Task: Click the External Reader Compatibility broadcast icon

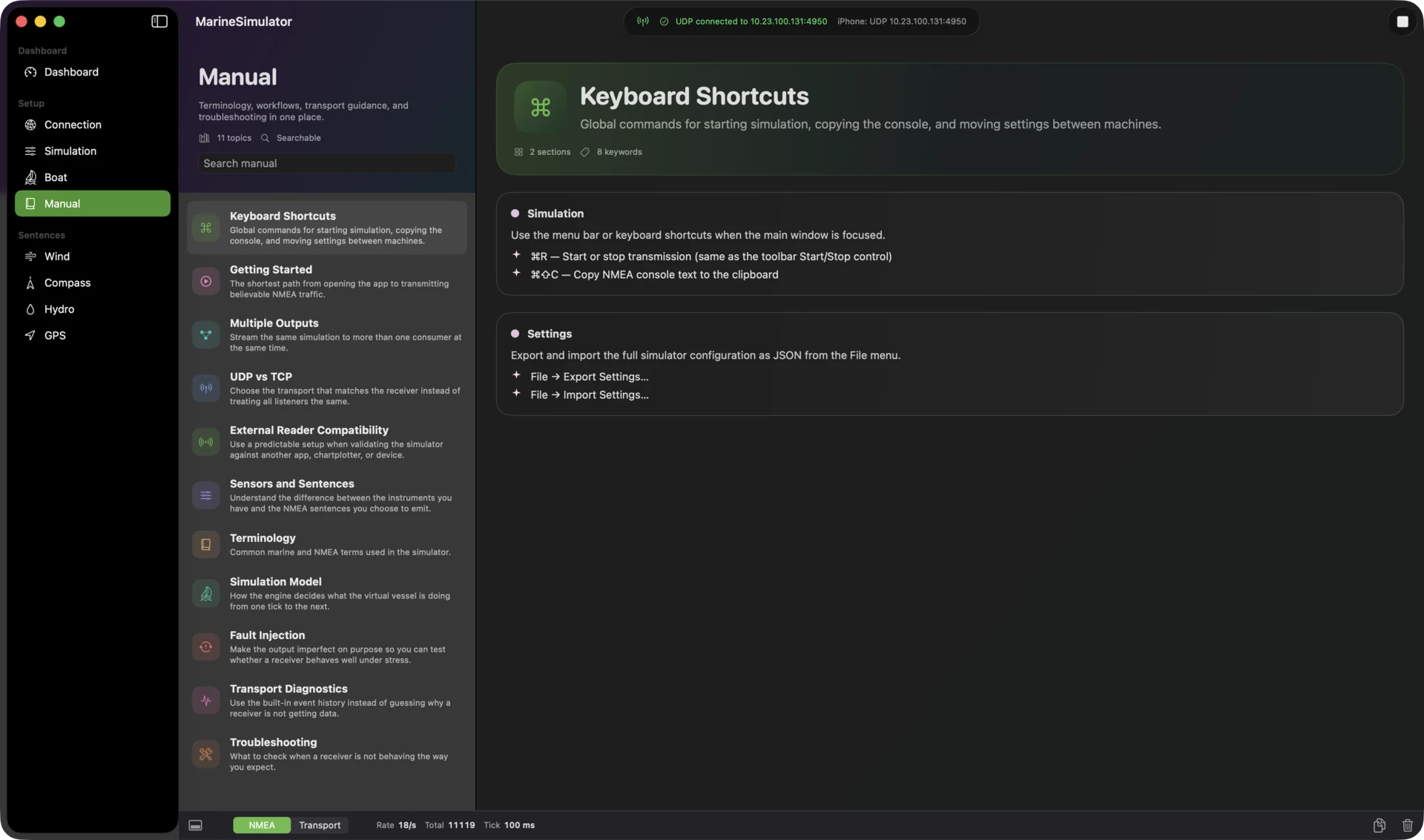Action: [x=206, y=442]
